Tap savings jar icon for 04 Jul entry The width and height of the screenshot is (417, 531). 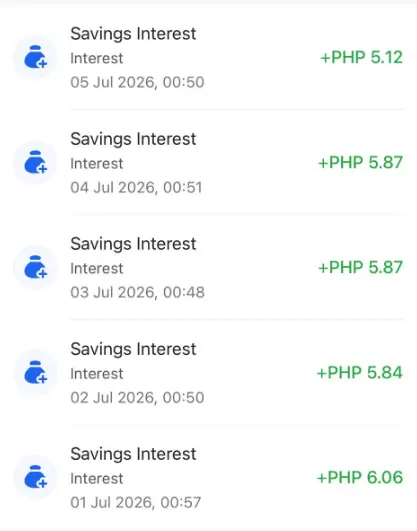(x=35, y=163)
